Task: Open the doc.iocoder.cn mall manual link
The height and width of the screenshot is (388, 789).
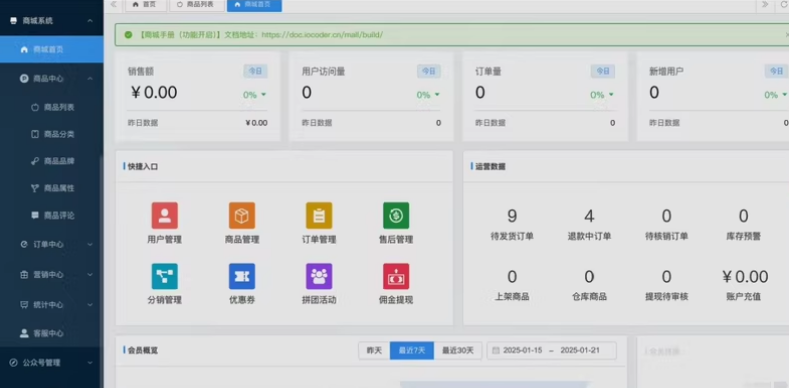Action: tap(323, 35)
